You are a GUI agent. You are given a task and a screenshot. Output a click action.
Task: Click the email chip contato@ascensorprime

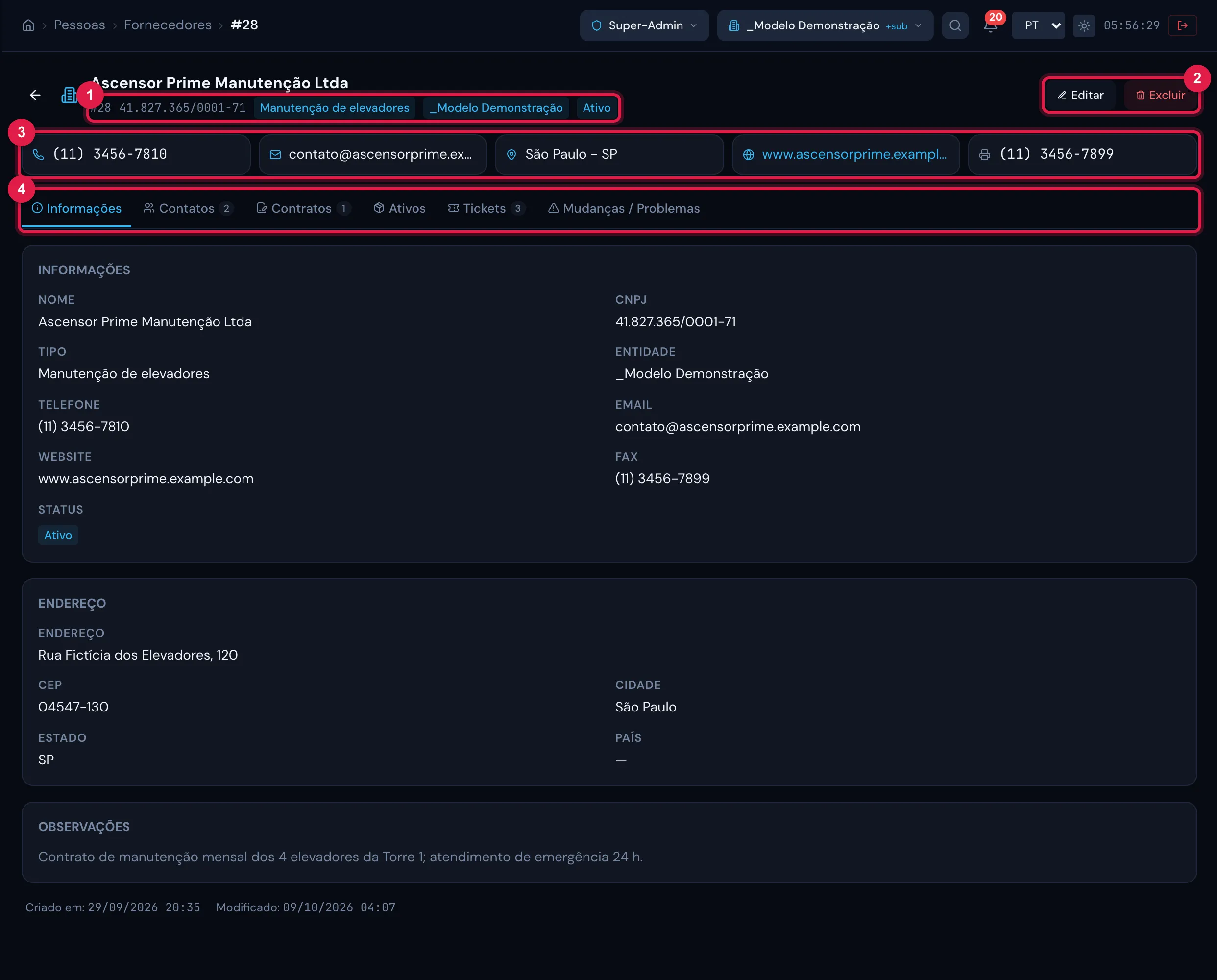[372, 154]
